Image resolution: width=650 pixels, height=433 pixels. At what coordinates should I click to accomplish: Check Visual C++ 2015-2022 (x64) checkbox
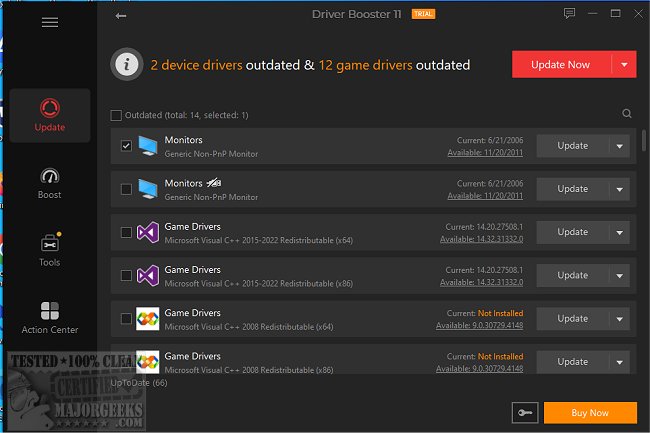pyautogui.click(x=126, y=232)
